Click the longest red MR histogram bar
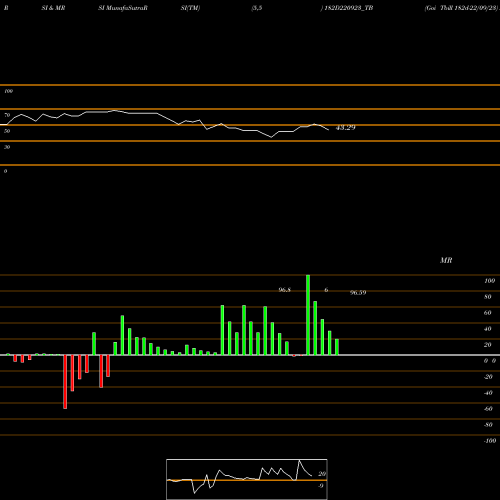 (65, 382)
